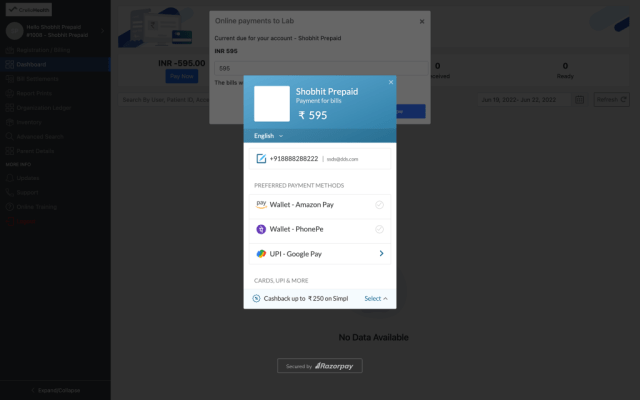The image size is (640, 400).
Task: Click the email address next to the phone number
Action: click(342, 159)
